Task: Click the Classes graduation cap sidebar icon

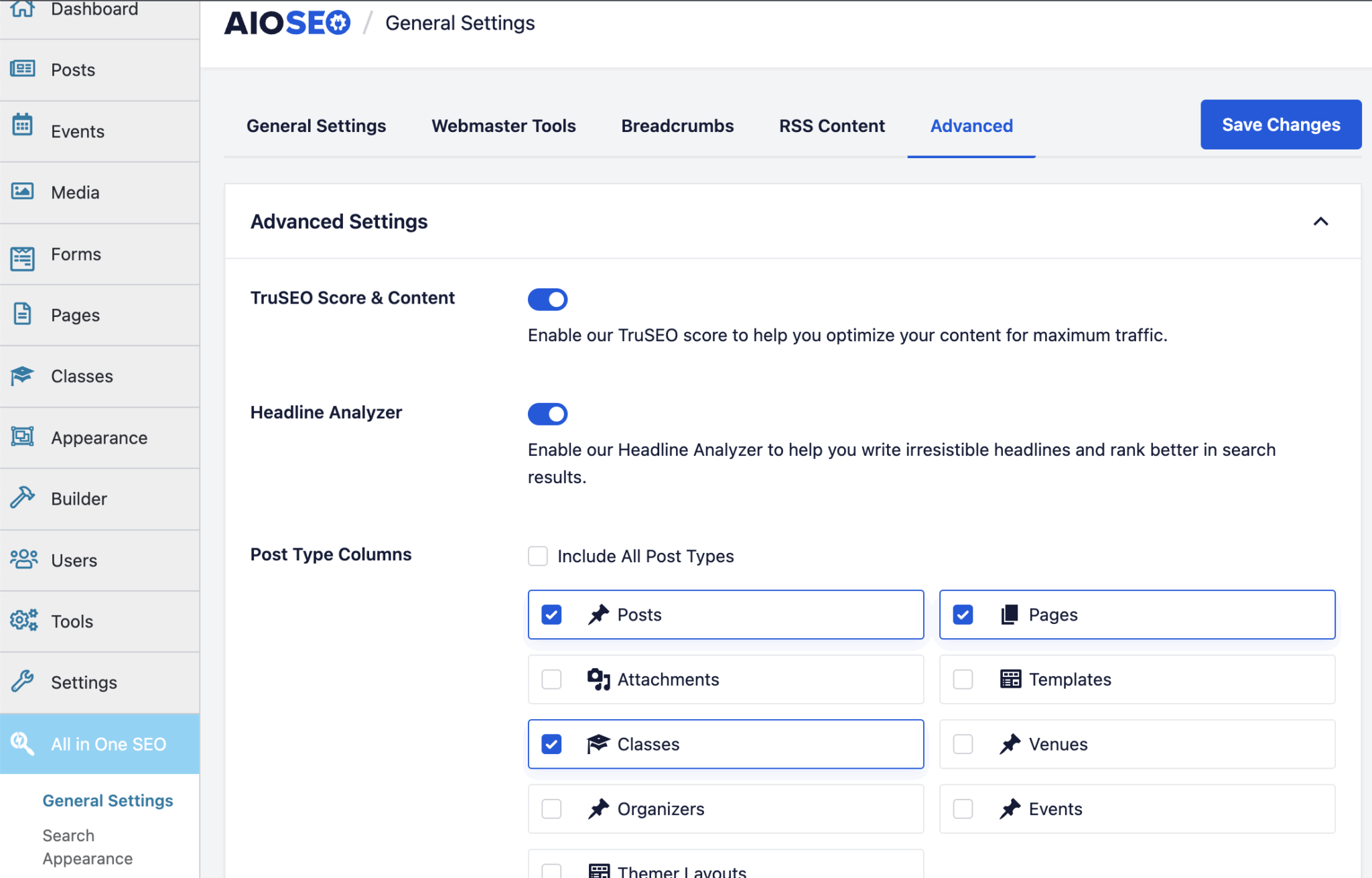Action: (23, 376)
